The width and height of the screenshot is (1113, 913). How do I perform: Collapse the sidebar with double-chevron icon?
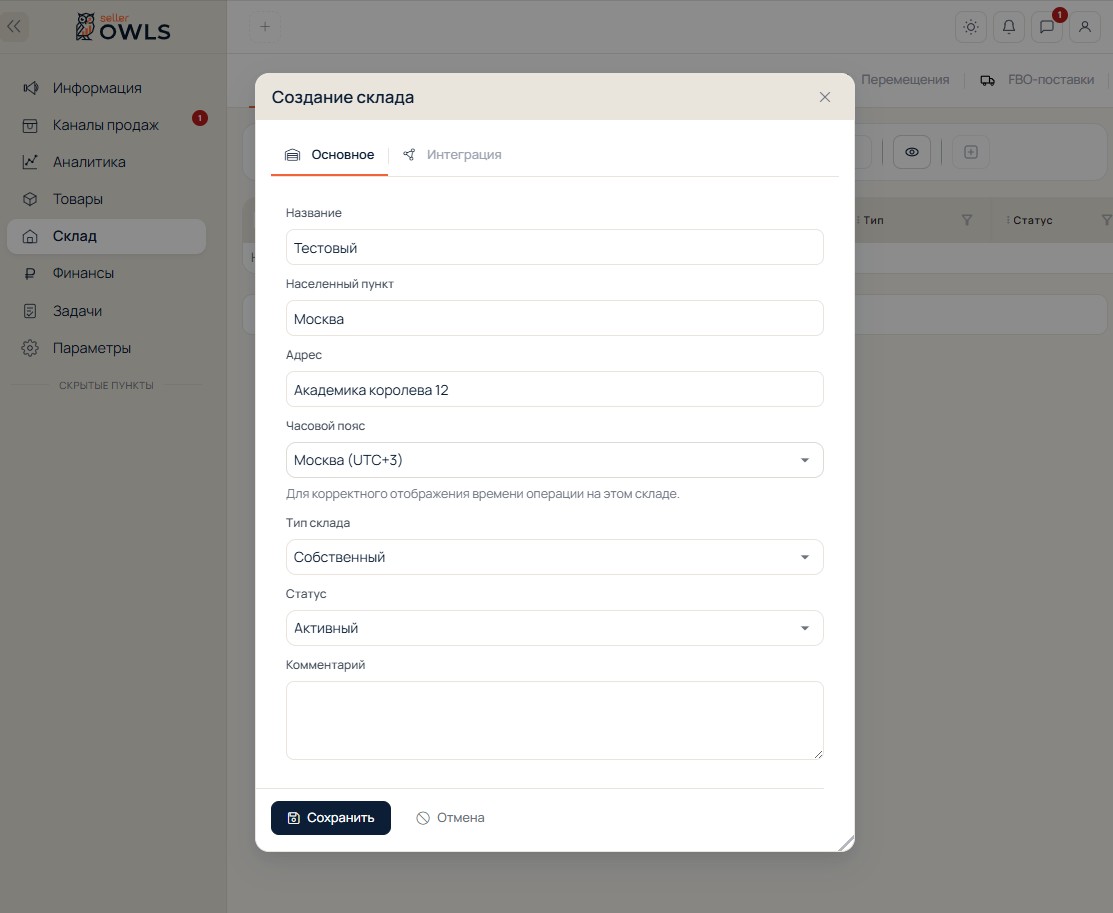14,27
